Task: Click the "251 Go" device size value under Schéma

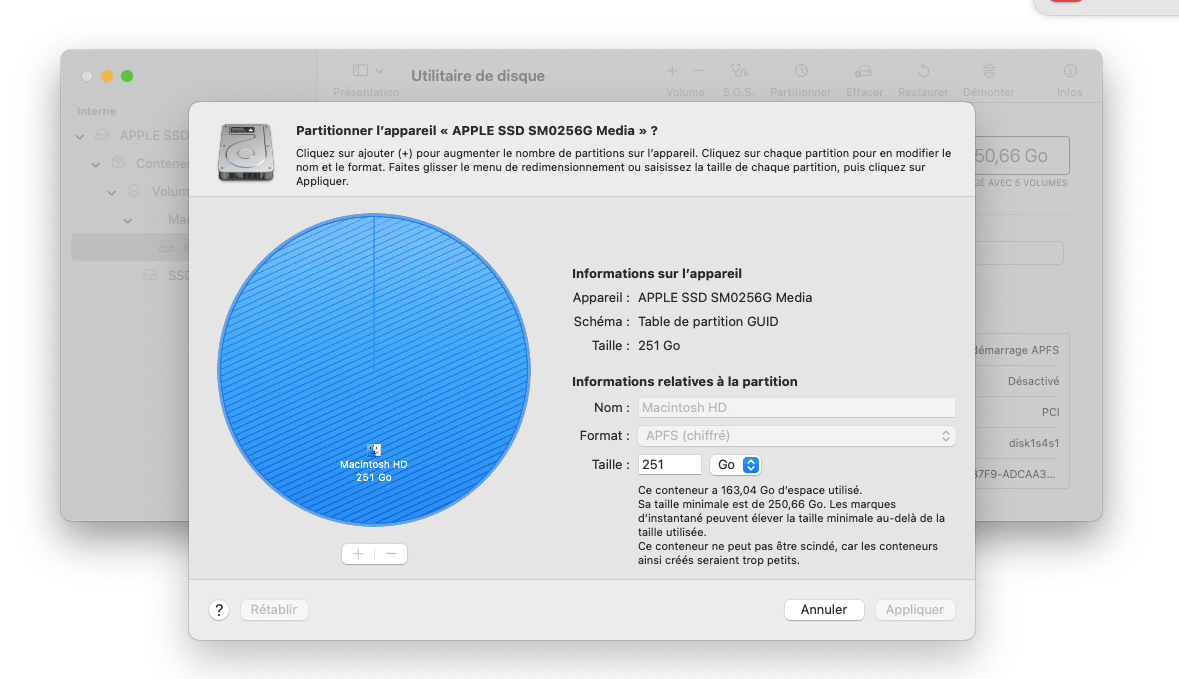Action: click(x=659, y=346)
